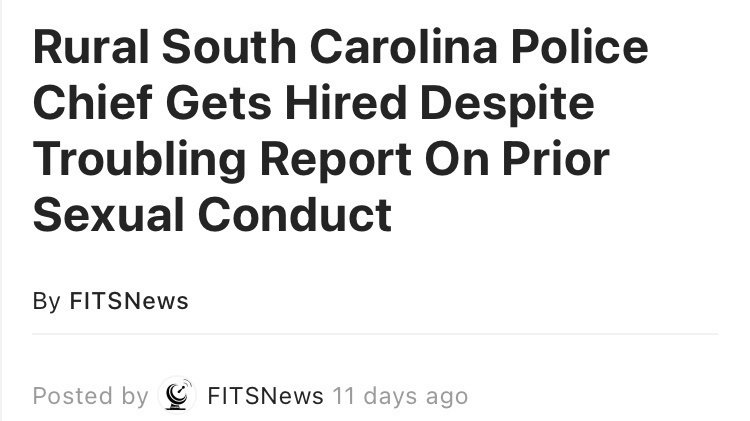Click the word 'Despite' in the headline
The image size is (750, 421).
[x=507, y=103]
